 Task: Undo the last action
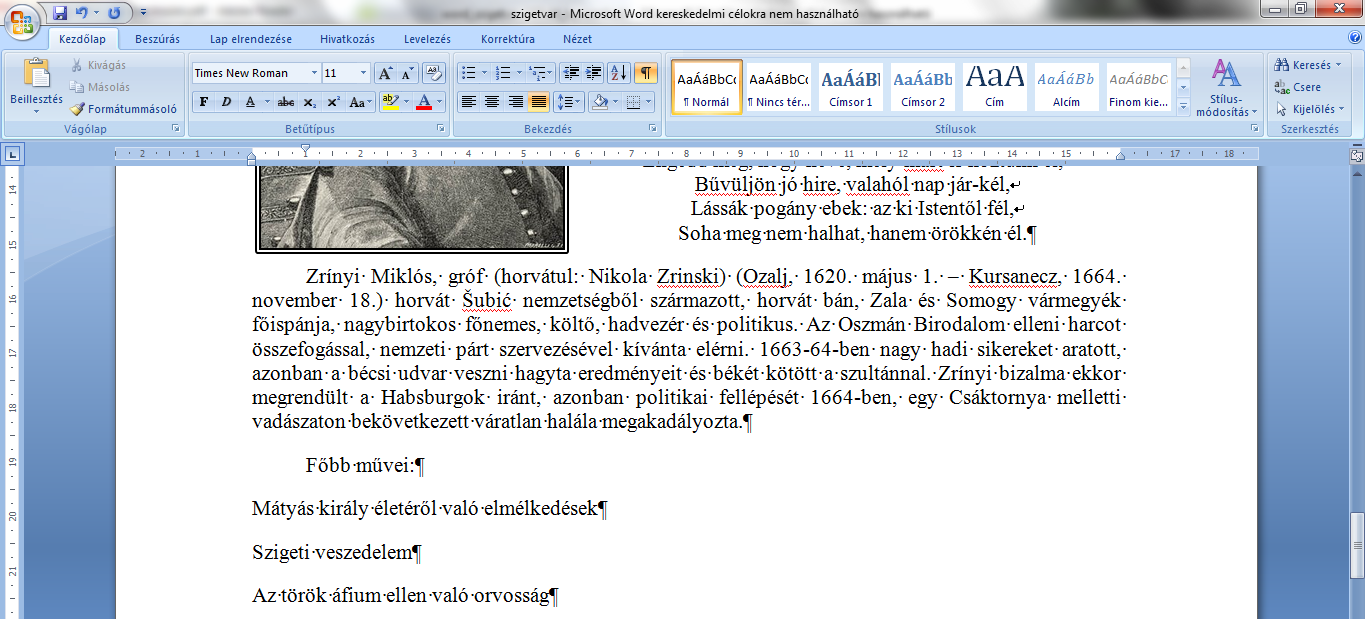point(82,13)
